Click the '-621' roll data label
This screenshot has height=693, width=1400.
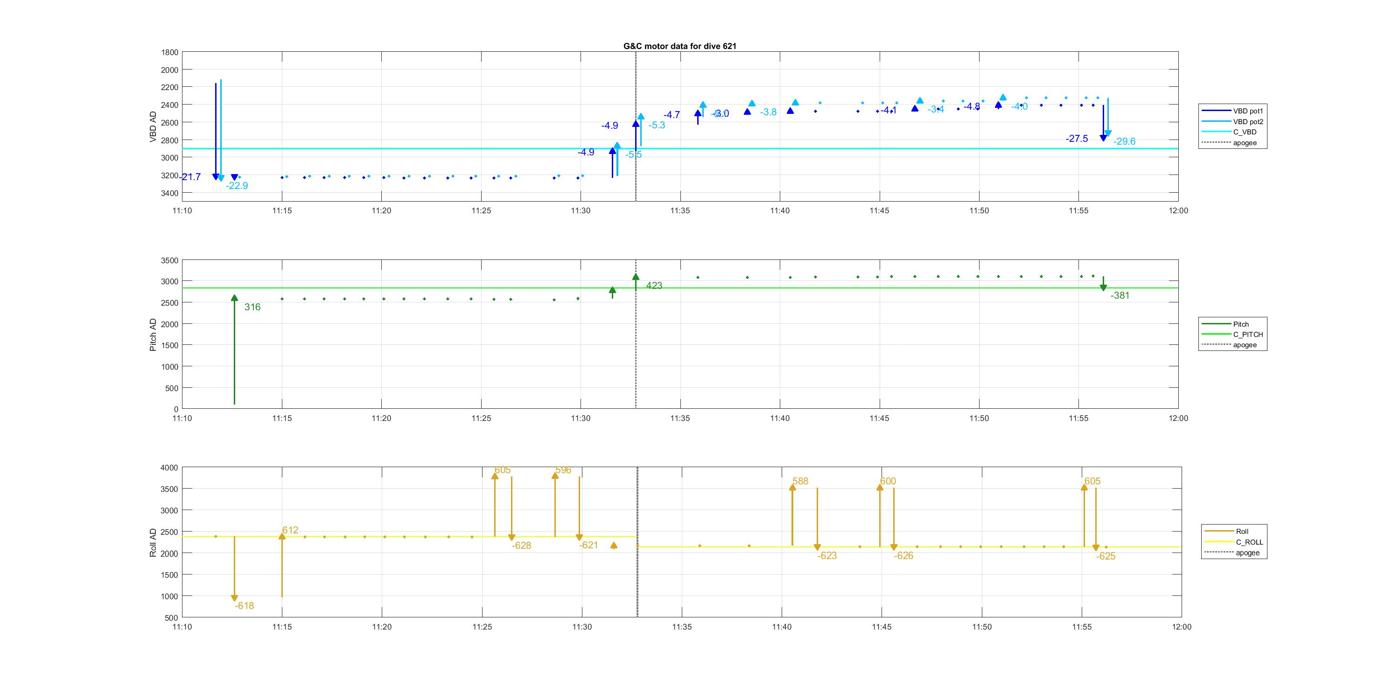click(x=588, y=546)
